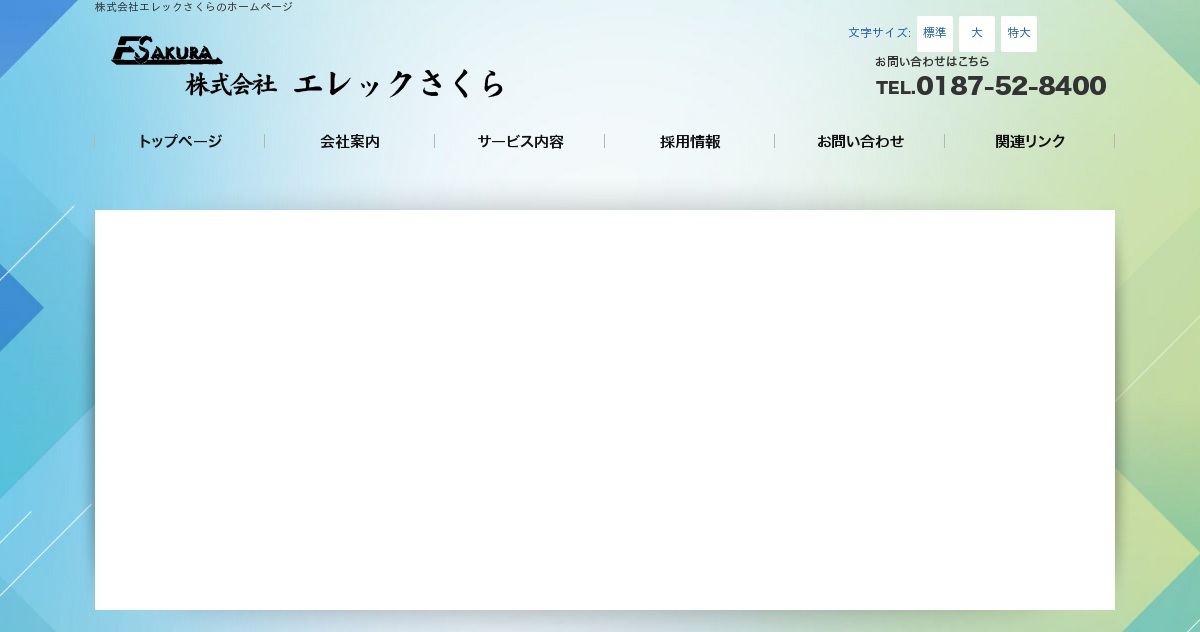Select the お問い合わせはこちら text

pos(932,62)
